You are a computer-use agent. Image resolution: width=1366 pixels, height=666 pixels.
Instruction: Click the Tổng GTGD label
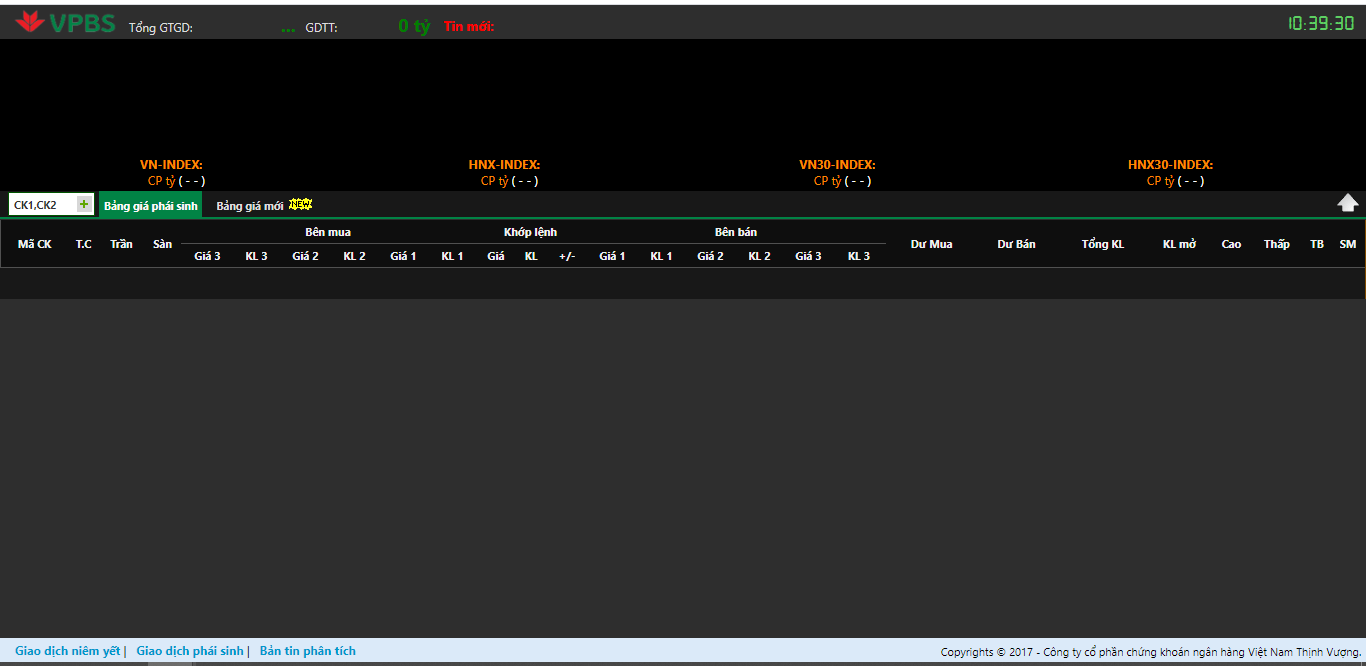point(161,28)
